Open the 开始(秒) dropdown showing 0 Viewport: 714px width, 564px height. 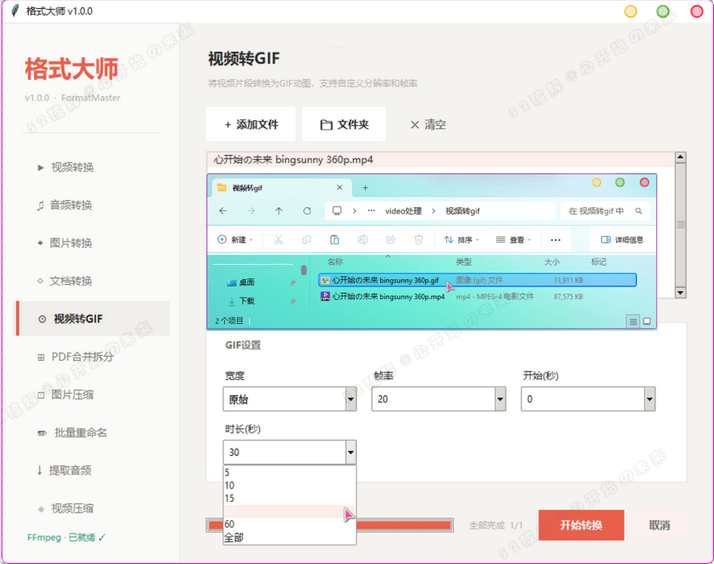(x=588, y=399)
